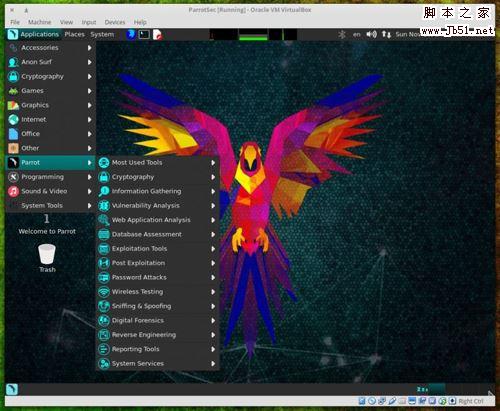Launch the terminal icon in top panel
The height and width of the screenshot is (411, 500).
coord(144,34)
